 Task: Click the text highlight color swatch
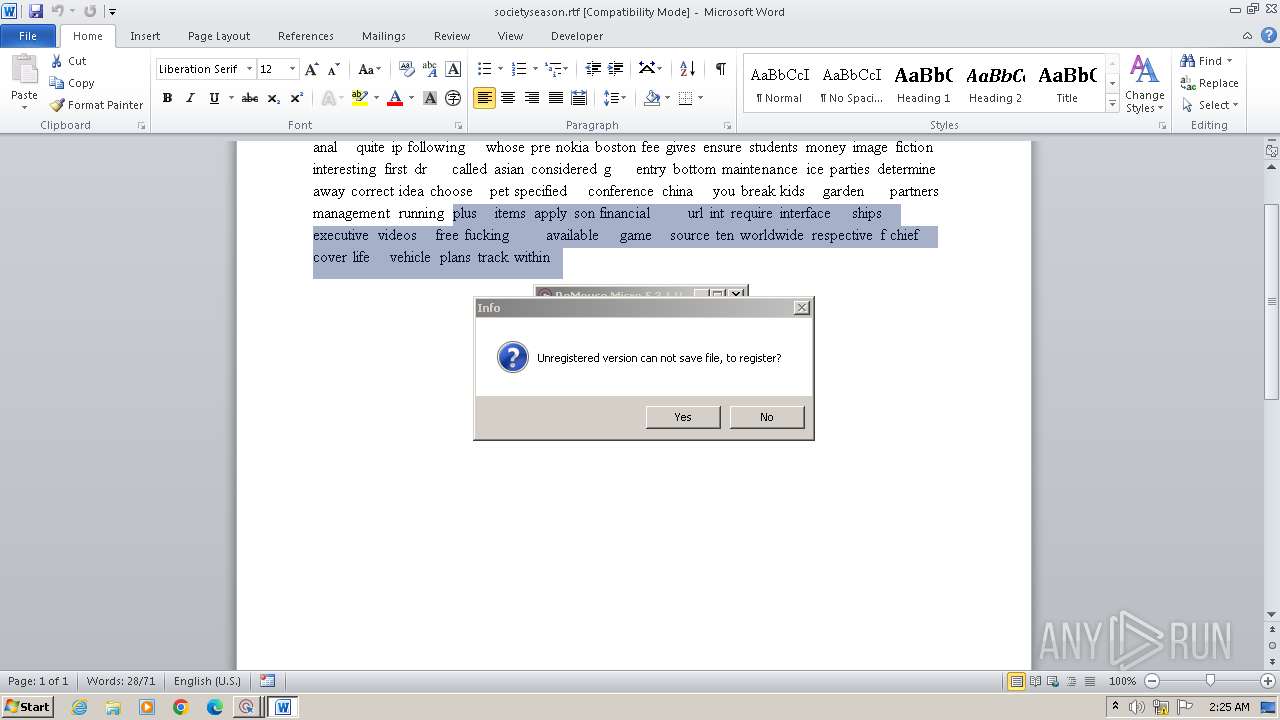tap(360, 98)
